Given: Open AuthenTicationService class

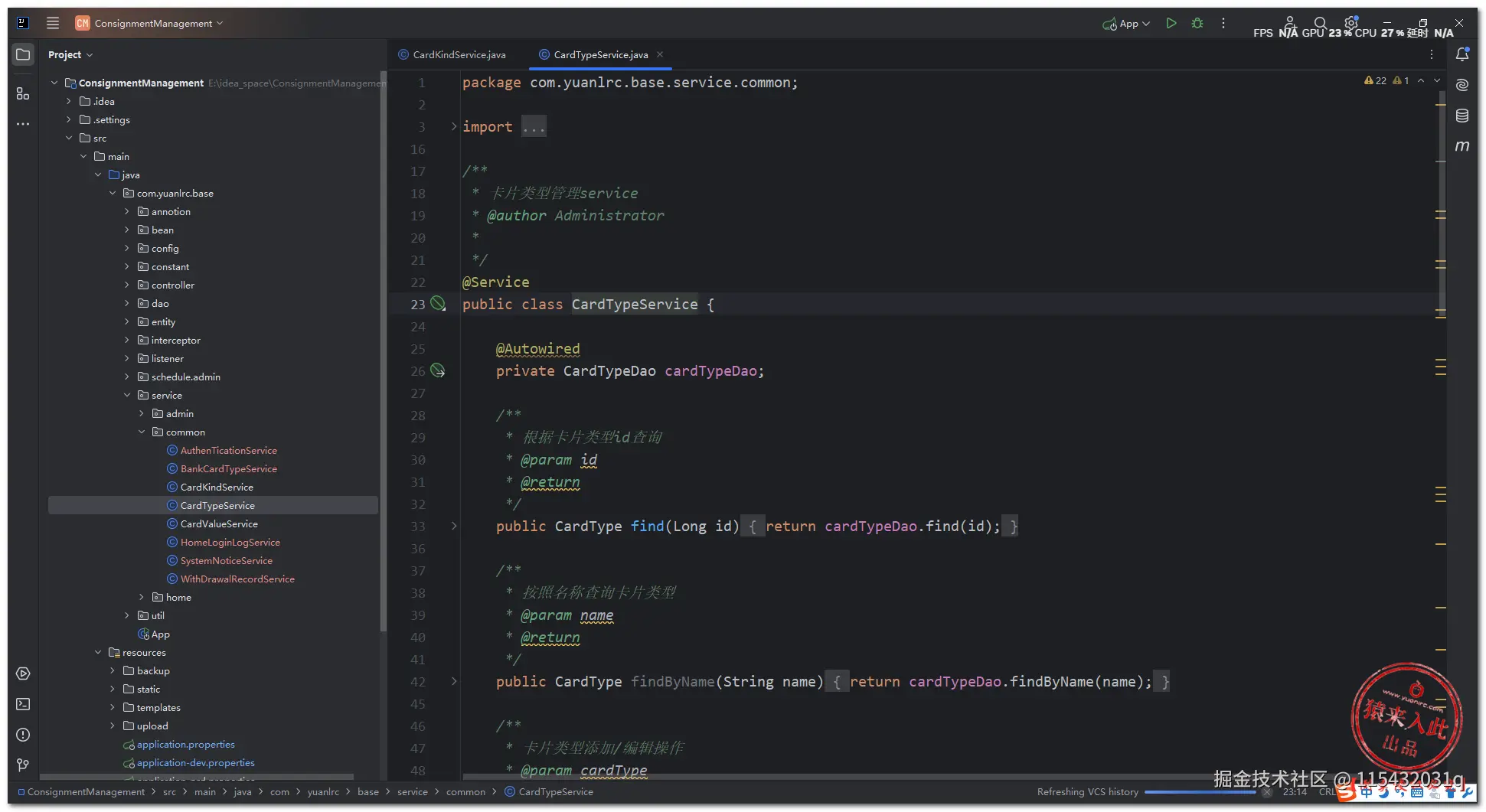Looking at the screenshot, I should (x=229, y=450).
